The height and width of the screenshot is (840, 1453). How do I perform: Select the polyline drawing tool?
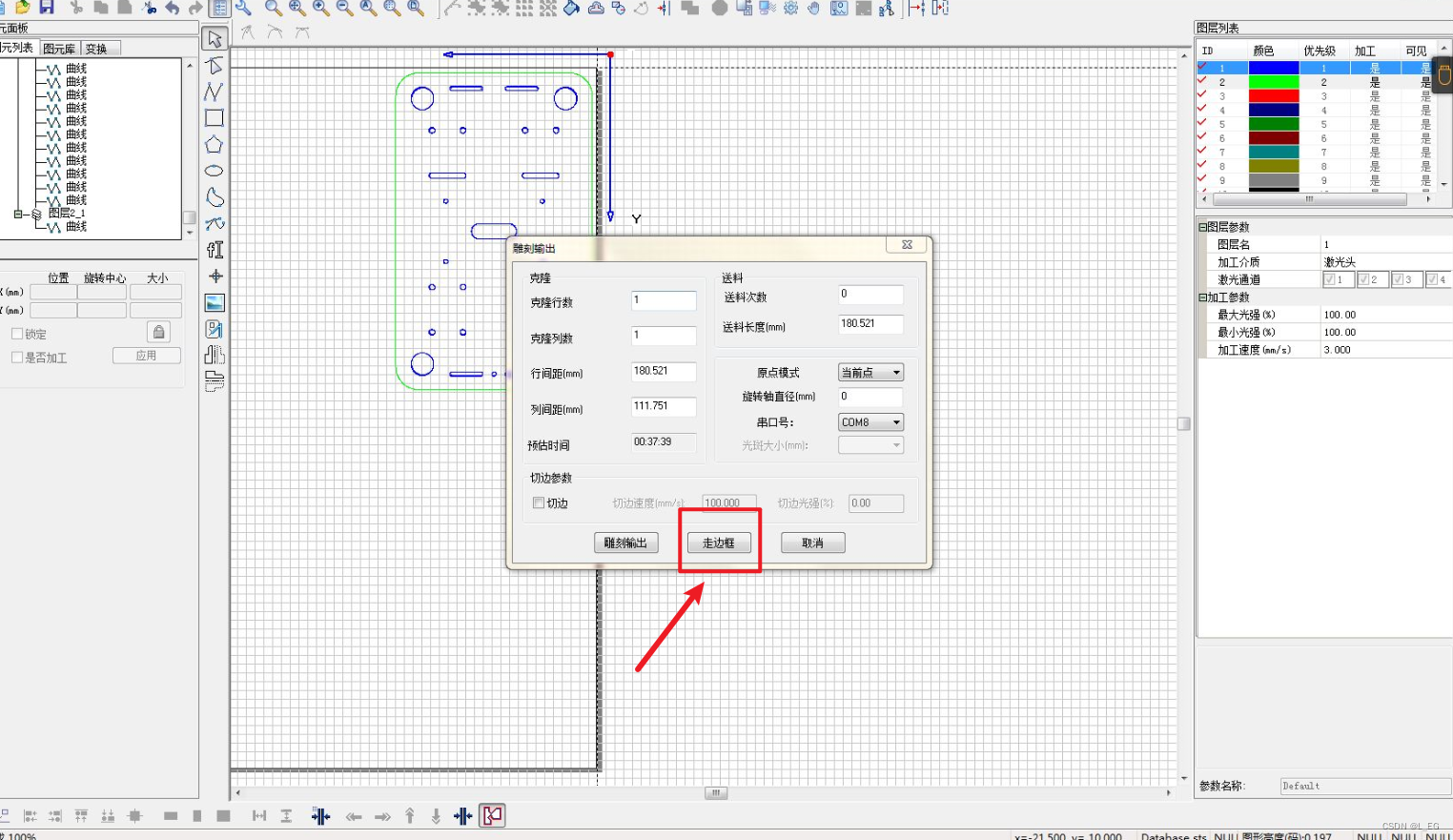coord(215,92)
